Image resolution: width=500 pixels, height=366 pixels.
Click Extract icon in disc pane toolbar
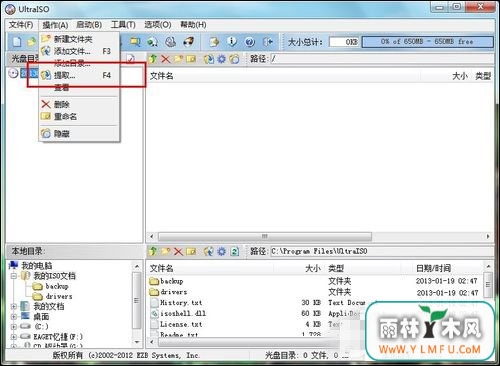(x=209, y=59)
